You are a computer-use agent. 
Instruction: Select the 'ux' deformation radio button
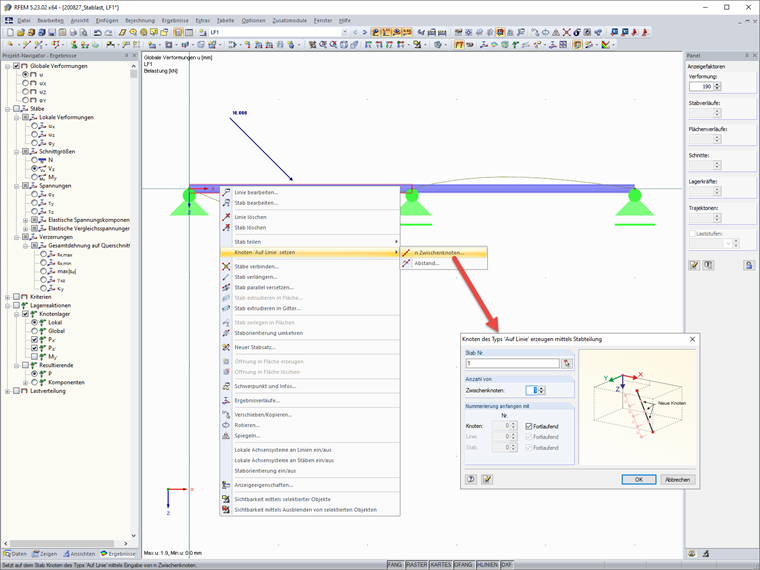coord(26,83)
